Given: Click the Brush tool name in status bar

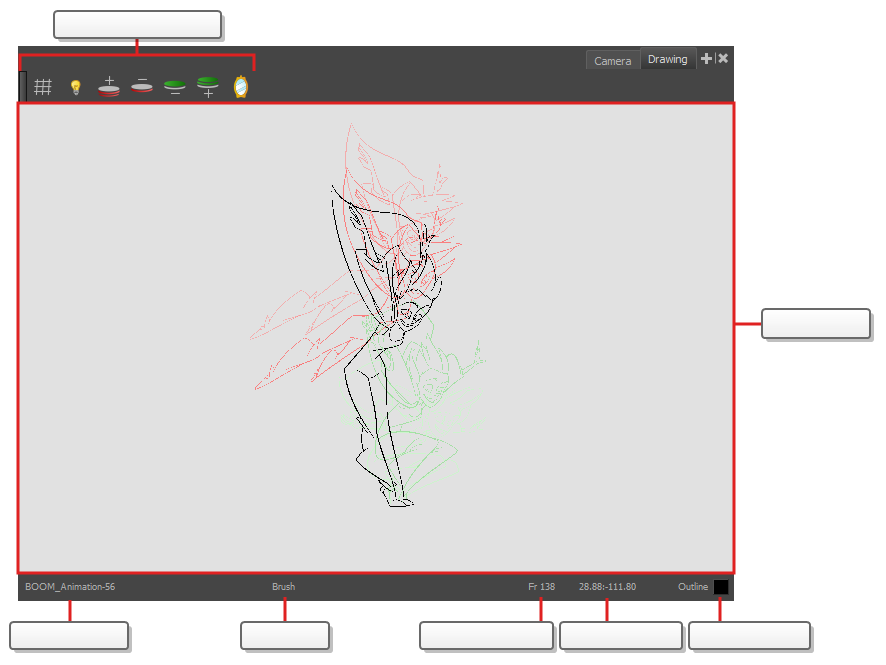Looking at the screenshot, I should tap(283, 587).
